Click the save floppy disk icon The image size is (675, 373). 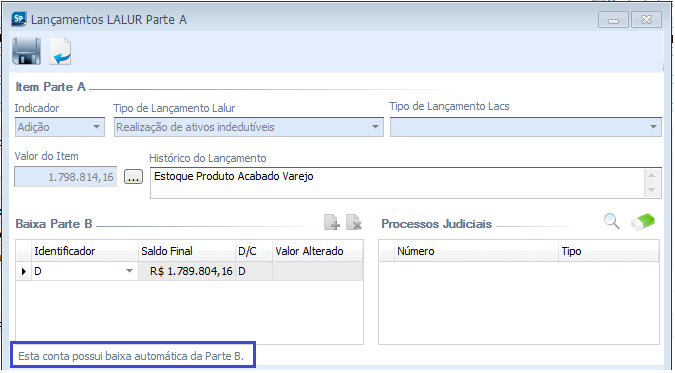pos(27,51)
